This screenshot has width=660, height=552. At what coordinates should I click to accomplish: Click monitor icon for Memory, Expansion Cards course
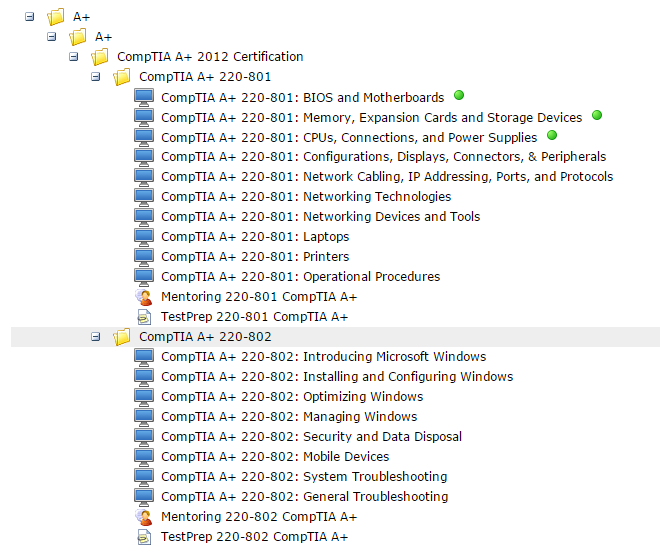(x=144, y=117)
